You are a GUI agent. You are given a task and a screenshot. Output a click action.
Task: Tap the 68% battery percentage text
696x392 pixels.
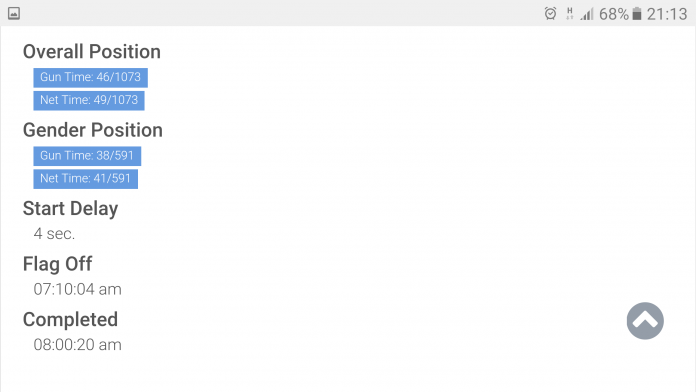(614, 14)
